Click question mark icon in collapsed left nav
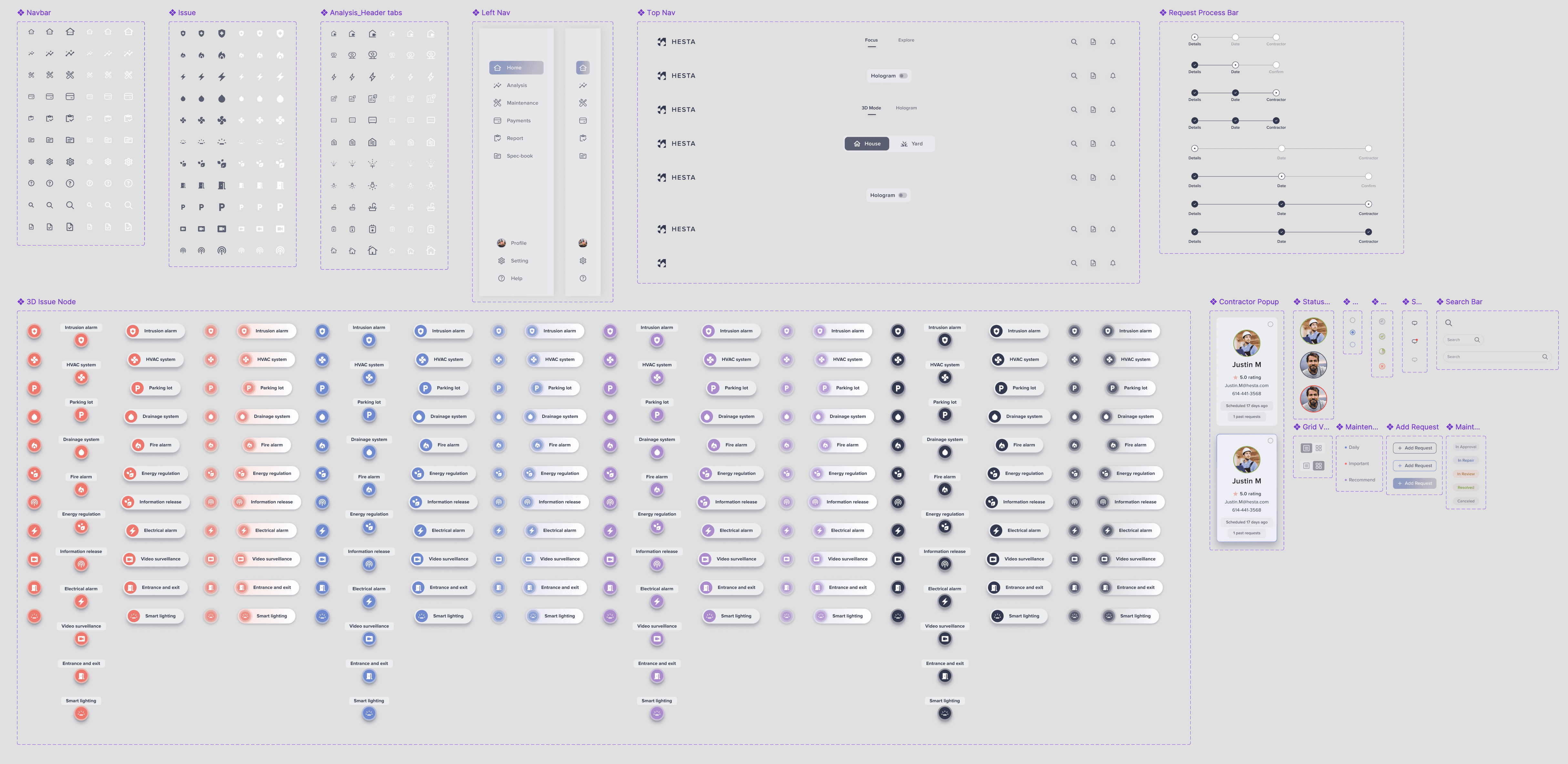This screenshot has width=1568, height=764. pos(583,278)
